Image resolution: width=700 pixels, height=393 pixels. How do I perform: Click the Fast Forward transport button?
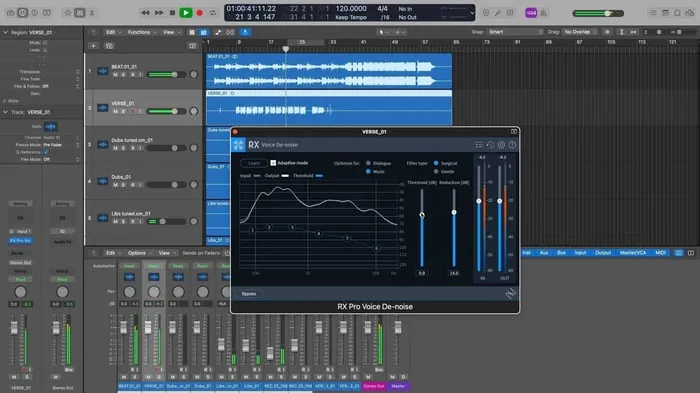159,13
